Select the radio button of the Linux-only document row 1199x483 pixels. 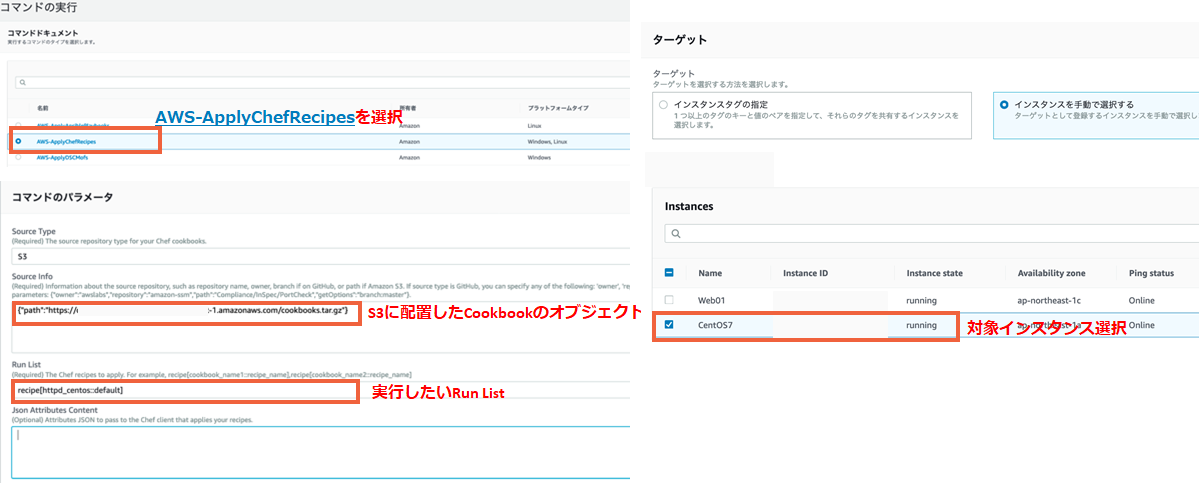[x=18, y=125]
